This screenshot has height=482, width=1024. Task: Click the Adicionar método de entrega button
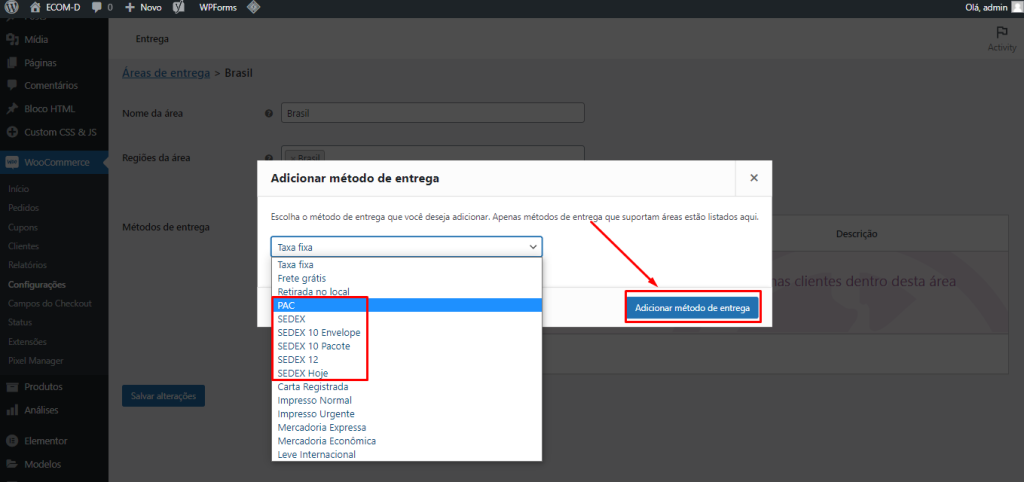click(x=692, y=307)
